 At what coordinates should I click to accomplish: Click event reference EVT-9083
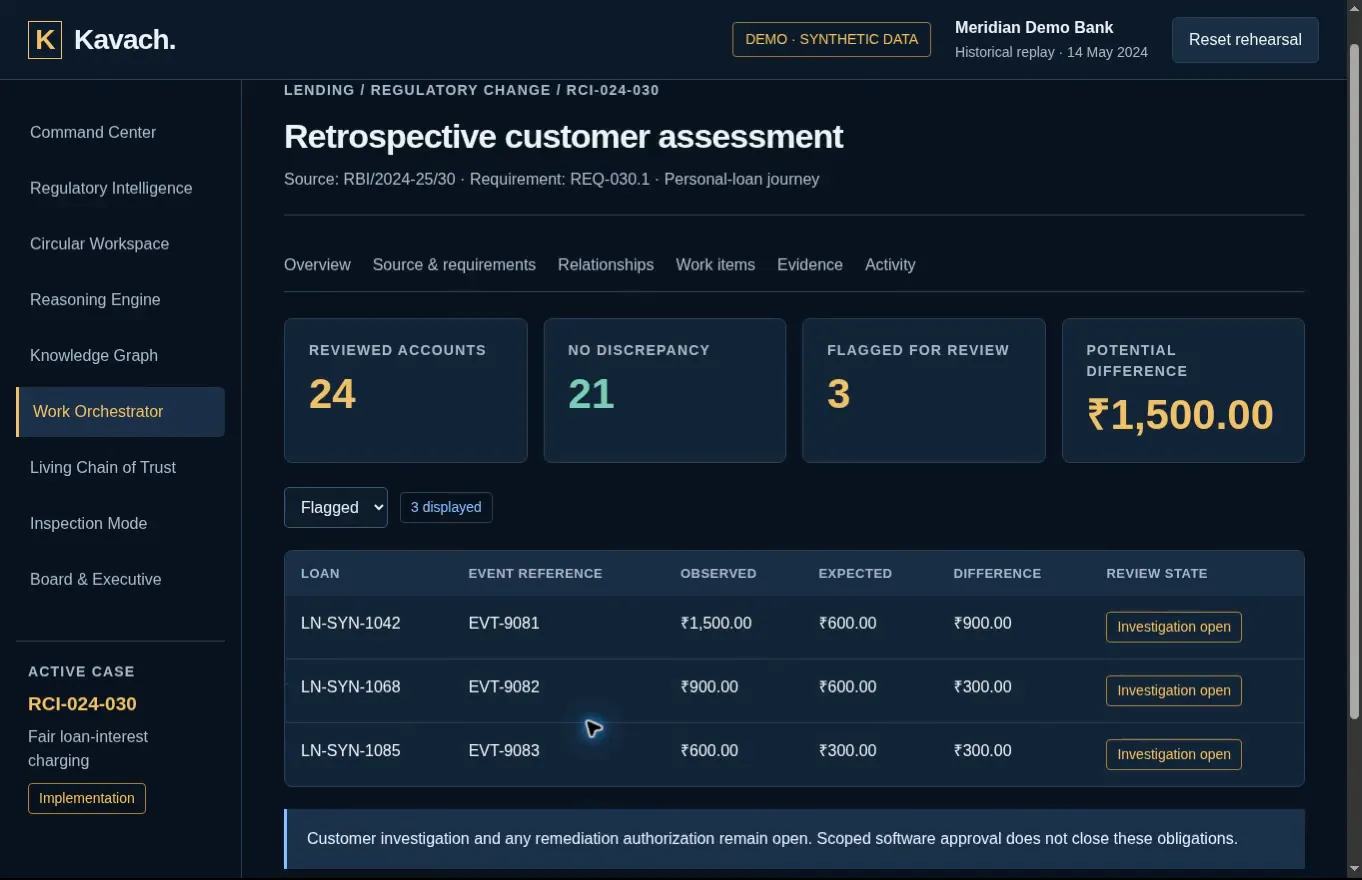504,751
